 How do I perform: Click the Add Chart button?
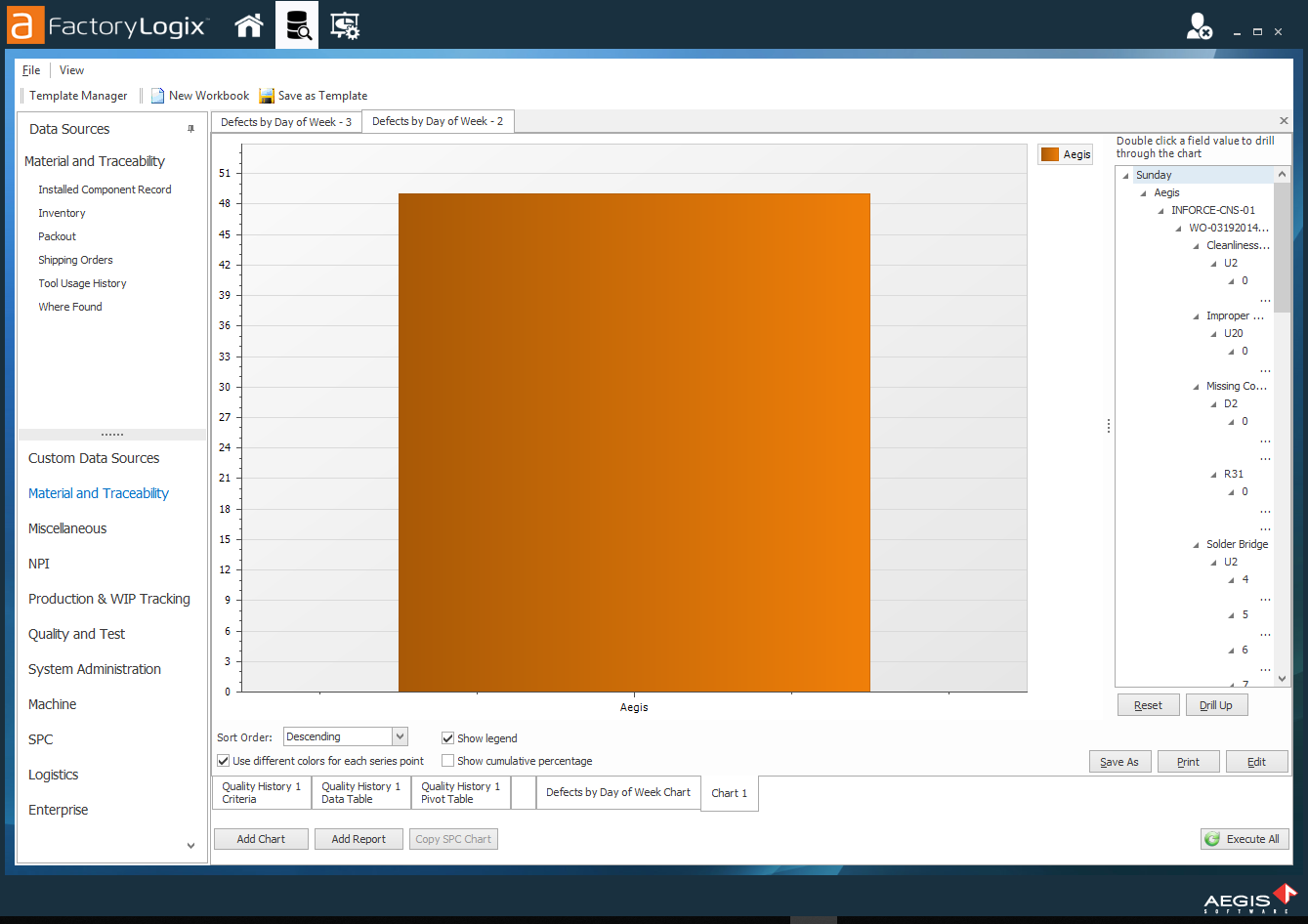(x=261, y=839)
